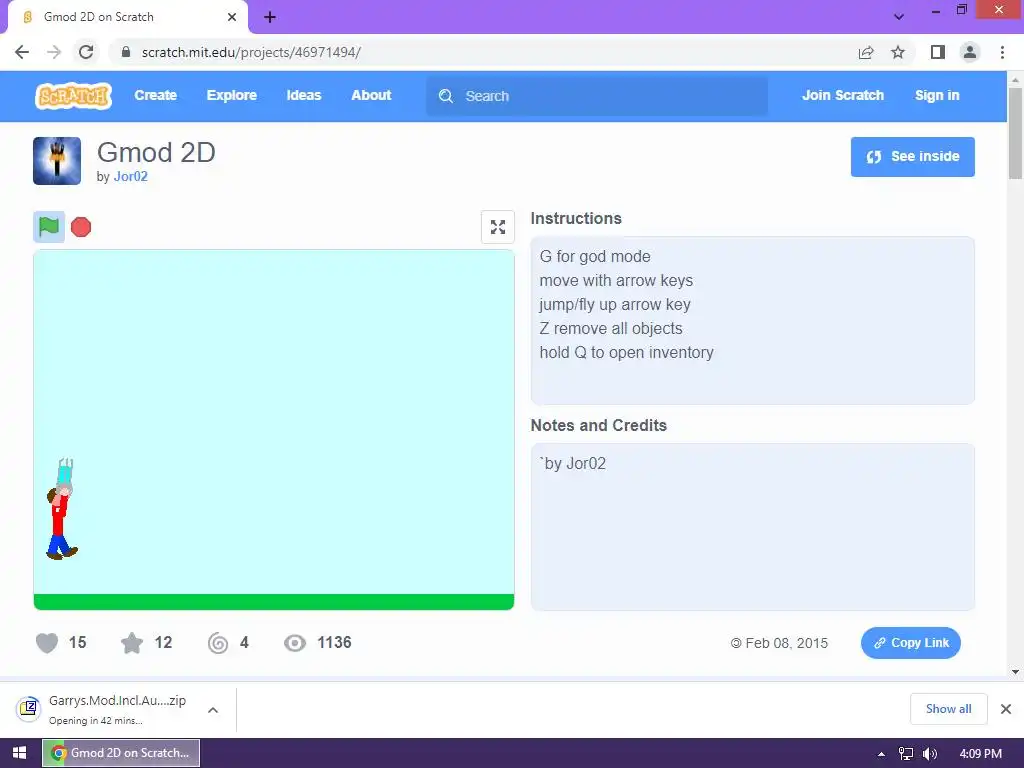Screen dimensions: 1024x768
Task: Open author Jor02's profile link
Action: pos(131,176)
